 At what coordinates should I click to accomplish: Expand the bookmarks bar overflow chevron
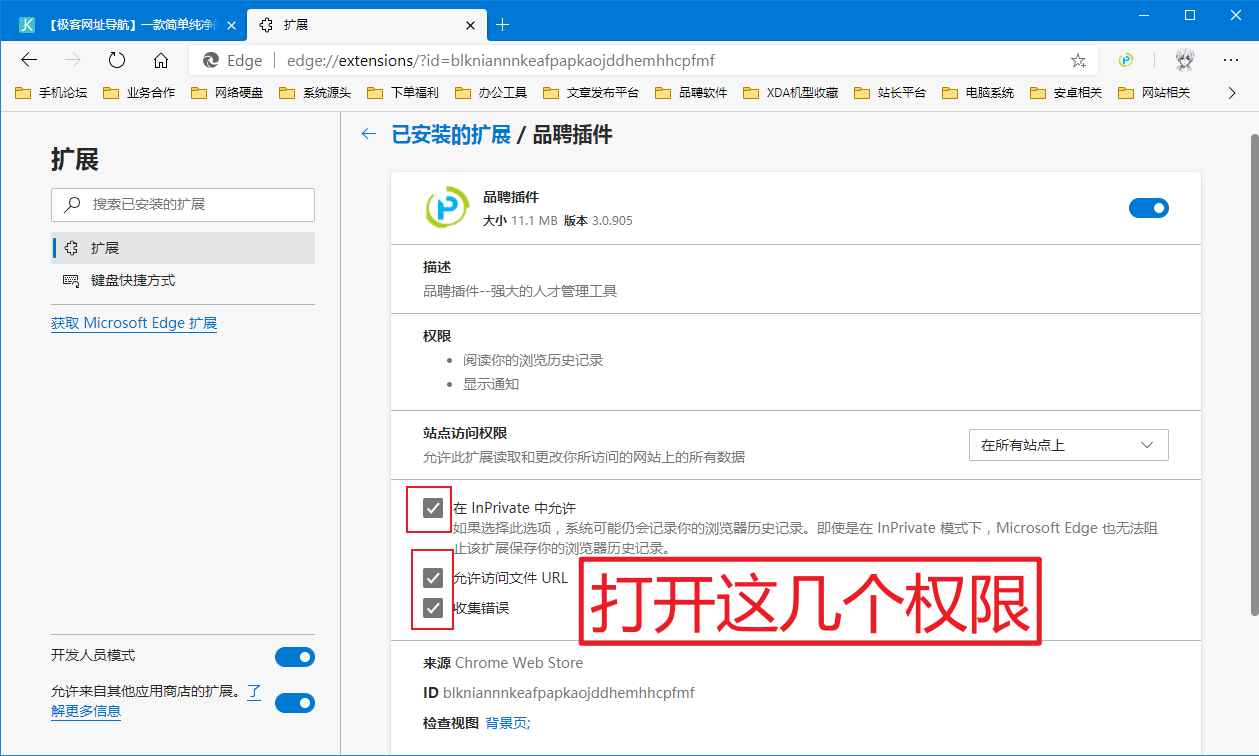(x=1232, y=93)
